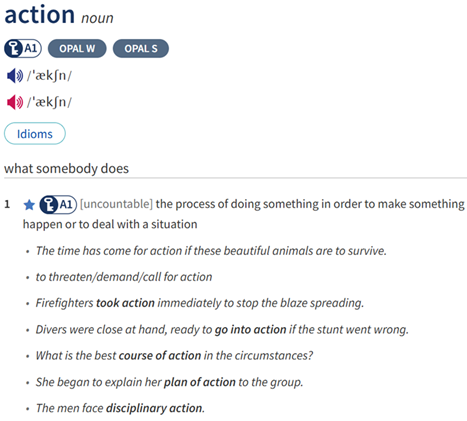The height and width of the screenshot is (421, 467).
Task: Click the bold phrase 'disciplinary action'
Action: pos(154,408)
